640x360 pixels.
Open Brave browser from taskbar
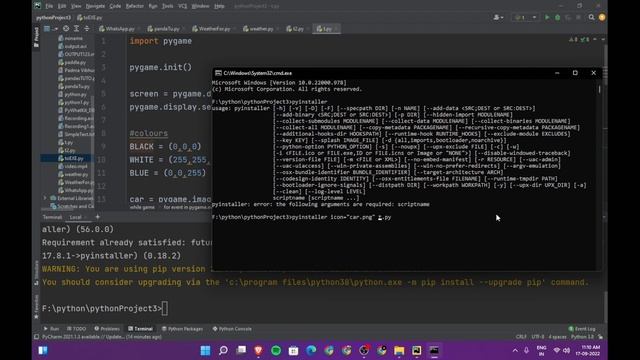(x=258, y=351)
